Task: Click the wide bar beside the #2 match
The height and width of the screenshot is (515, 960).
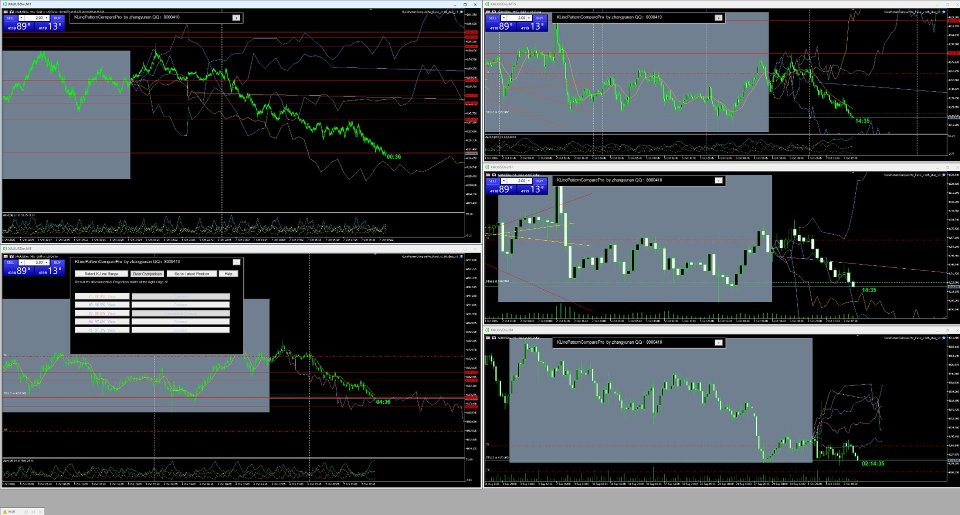Action: coord(181,304)
